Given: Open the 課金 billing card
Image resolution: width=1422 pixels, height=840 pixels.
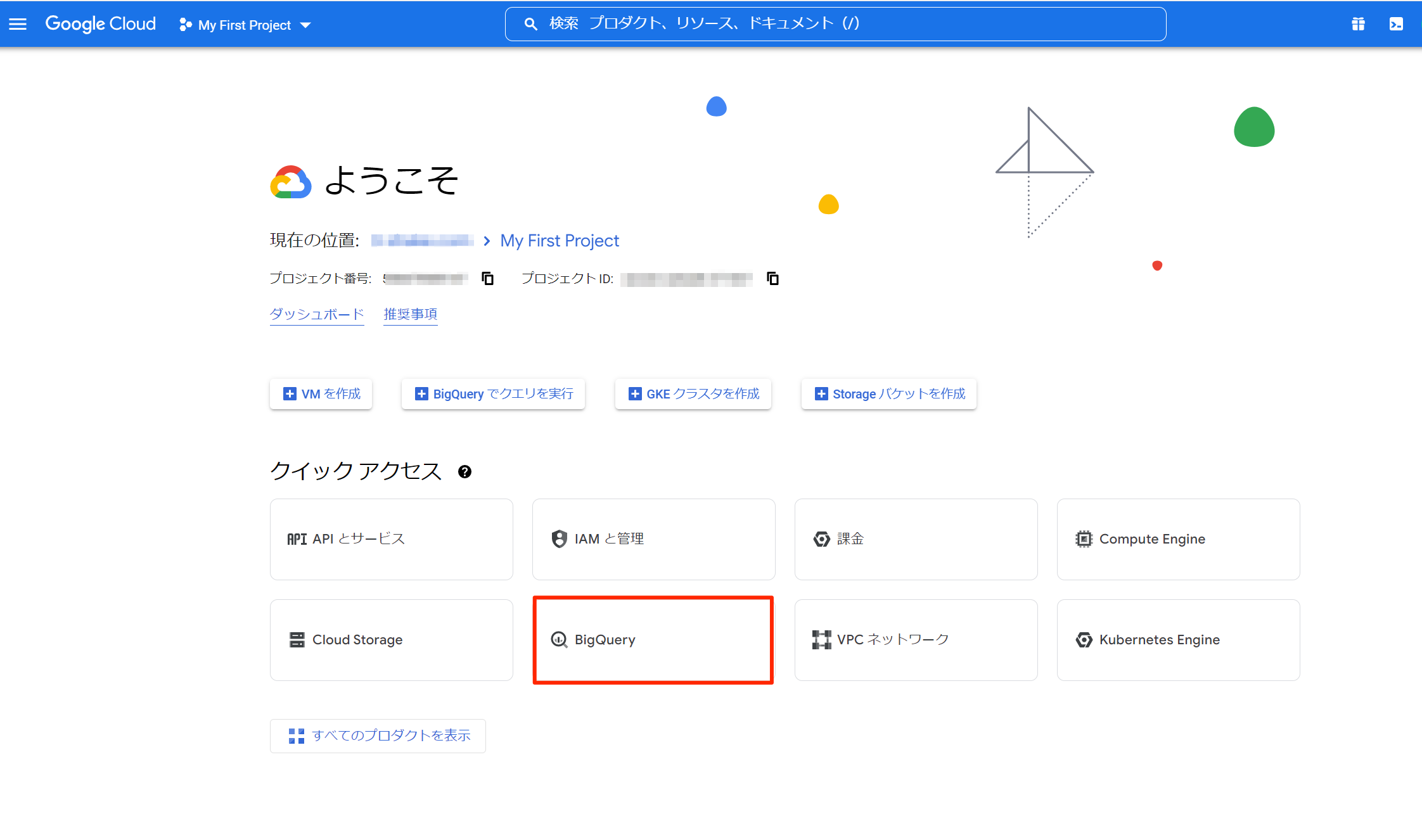Looking at the screenshot, I should (x=916, y=539).
